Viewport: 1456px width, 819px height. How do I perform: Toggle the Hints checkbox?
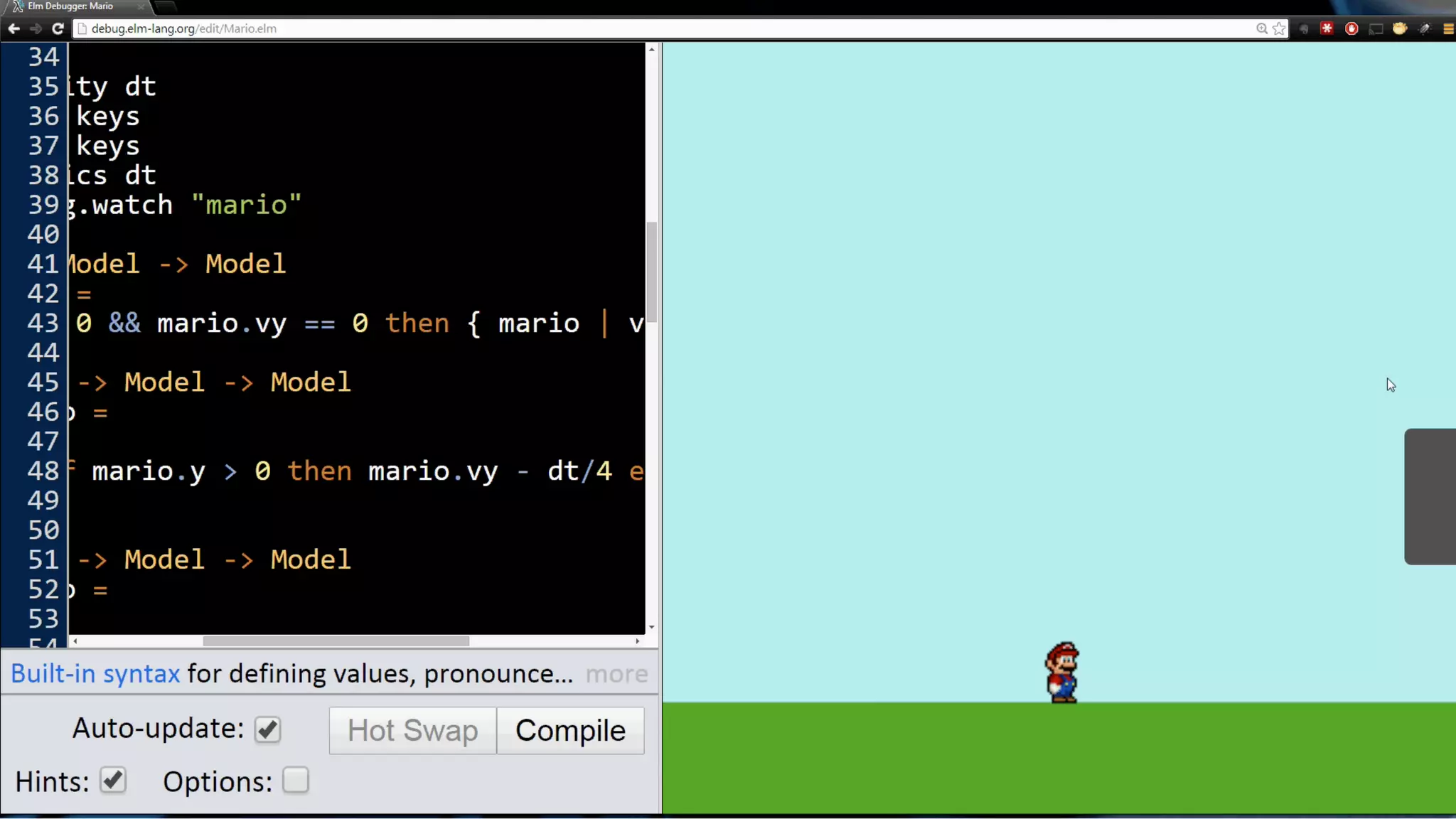(113, 781)
